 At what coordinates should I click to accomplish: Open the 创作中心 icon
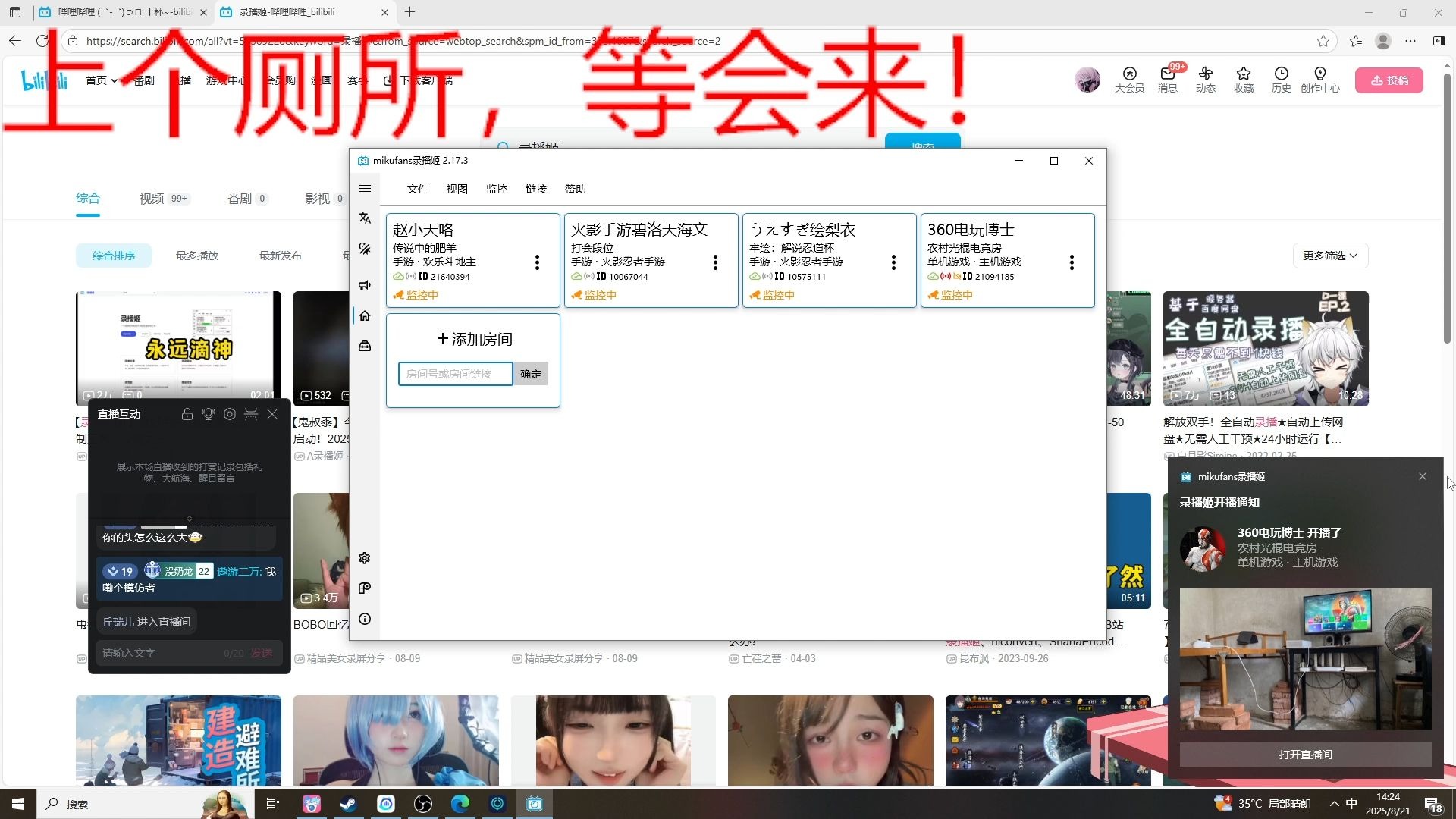tap(1320, 80)
